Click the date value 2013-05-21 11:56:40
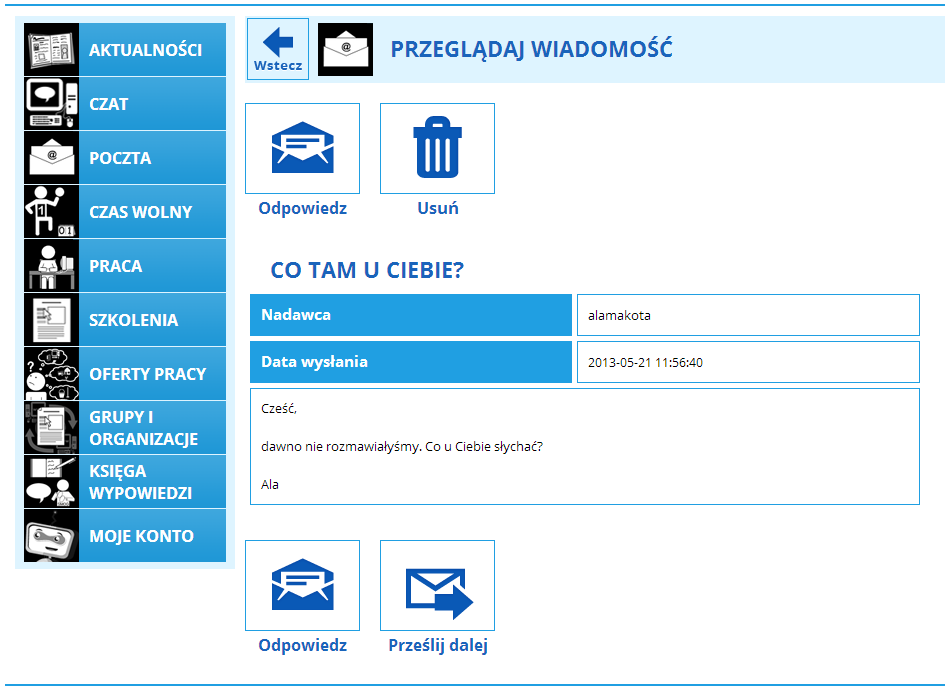The height and width of the screenshot is (686, 947). [645, 362]
